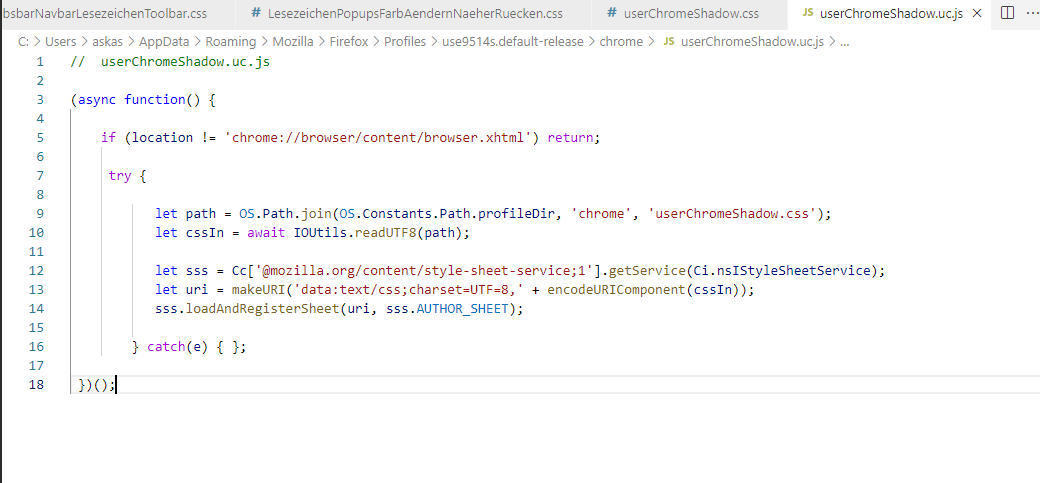Select the AppData breadcrumb segment
Image resolution: width=1040 pixels, height=483 pixels.
click(164, 42)
